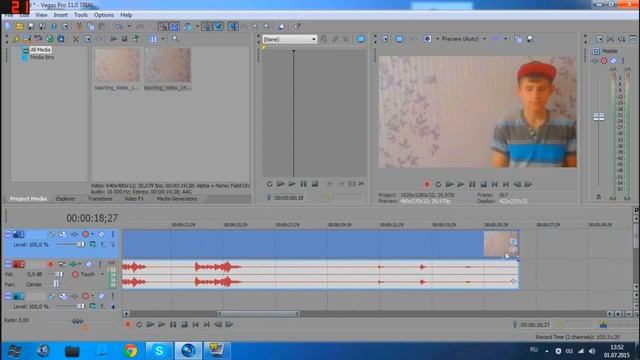Click Play in the Trimmer window transport

click(292, 184)
